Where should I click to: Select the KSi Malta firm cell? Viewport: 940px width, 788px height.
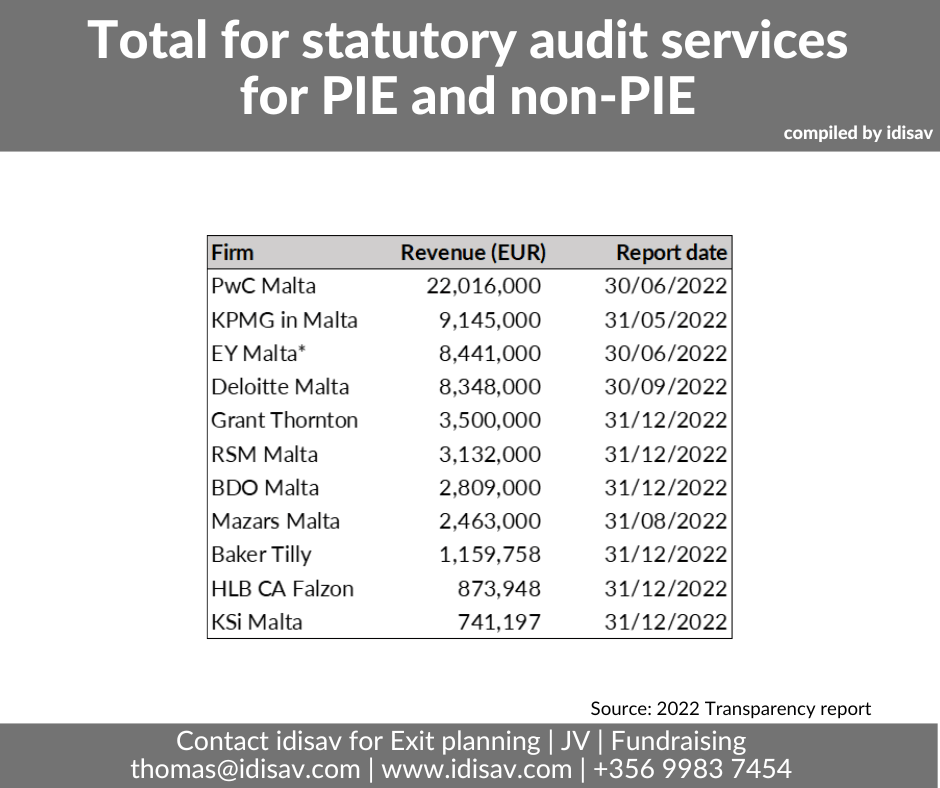257,622
